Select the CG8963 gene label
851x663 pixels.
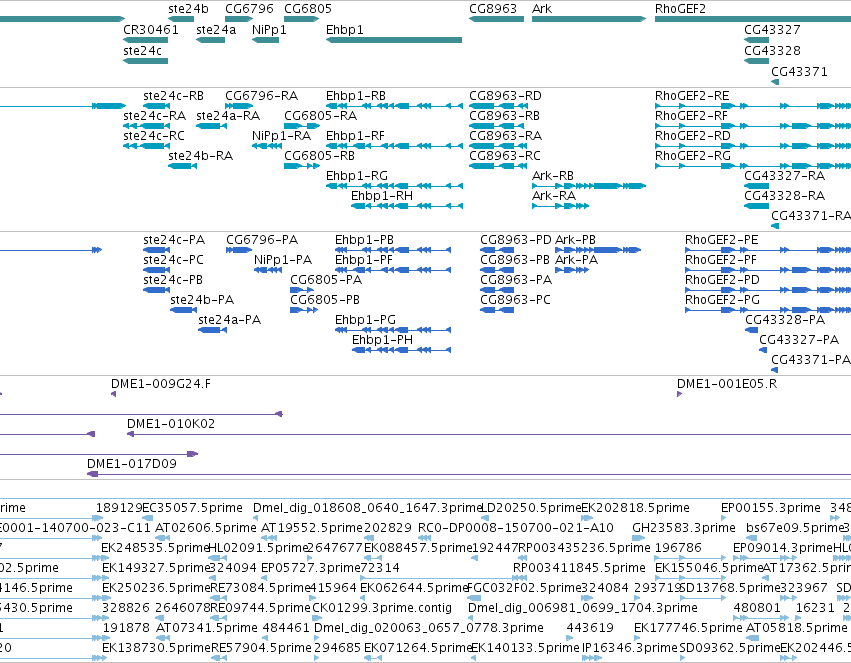click(x=493, y=9)
